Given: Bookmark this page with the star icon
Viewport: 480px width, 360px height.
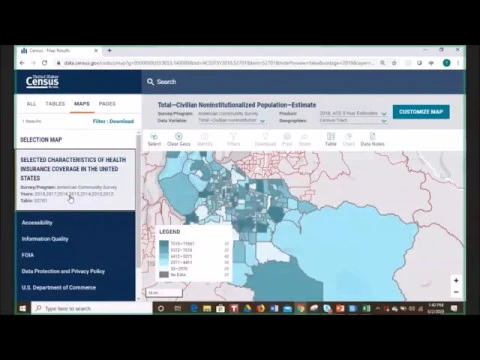Looking at the screenshot, I should (x=394, y=63).
